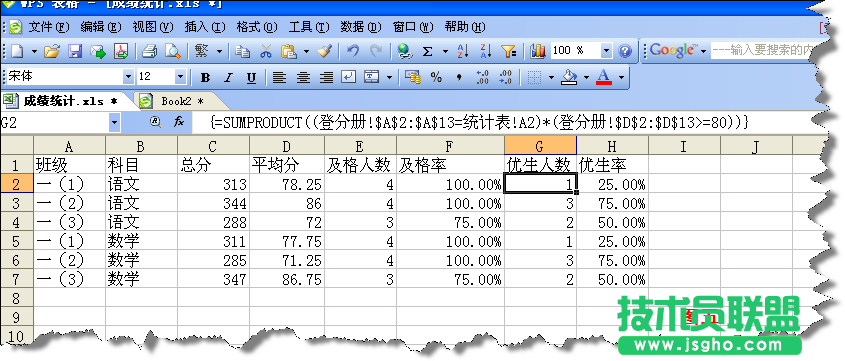Select column D header
The height and width of the screenshot is (361, 845).
pyautogui.click(x=287, y=146)
